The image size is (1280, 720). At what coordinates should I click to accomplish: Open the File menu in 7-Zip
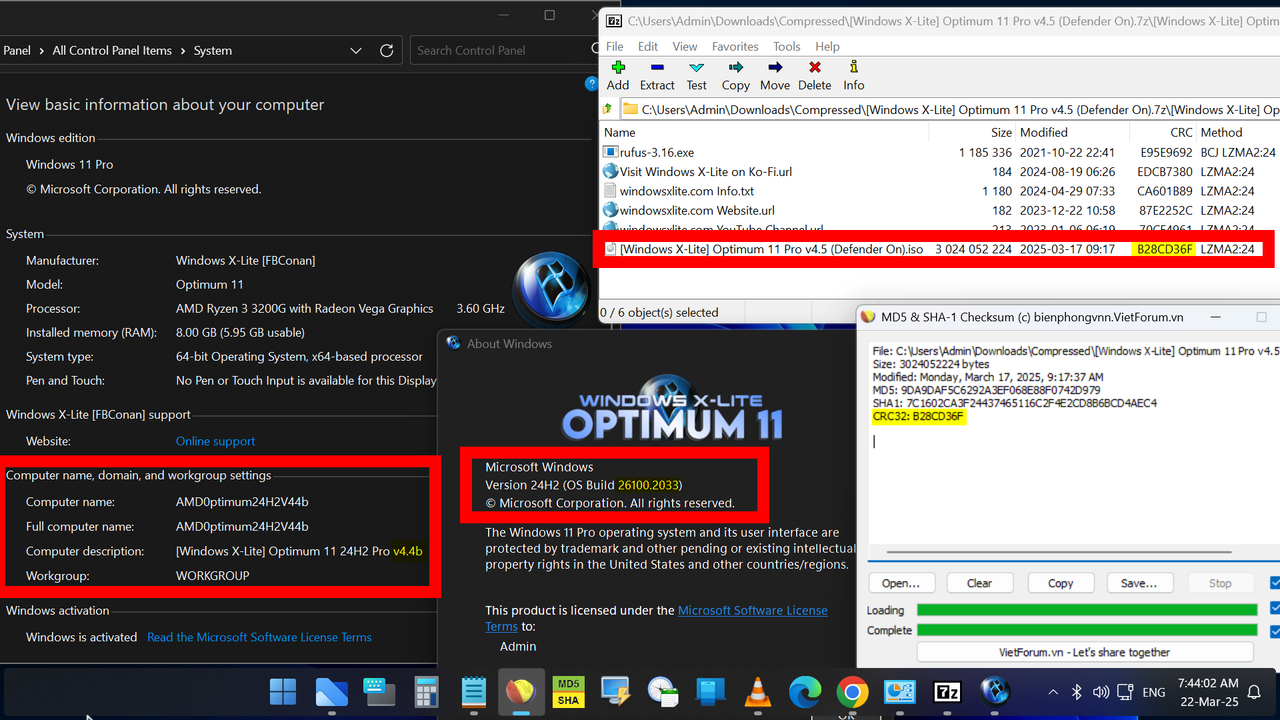coord(614,46)
